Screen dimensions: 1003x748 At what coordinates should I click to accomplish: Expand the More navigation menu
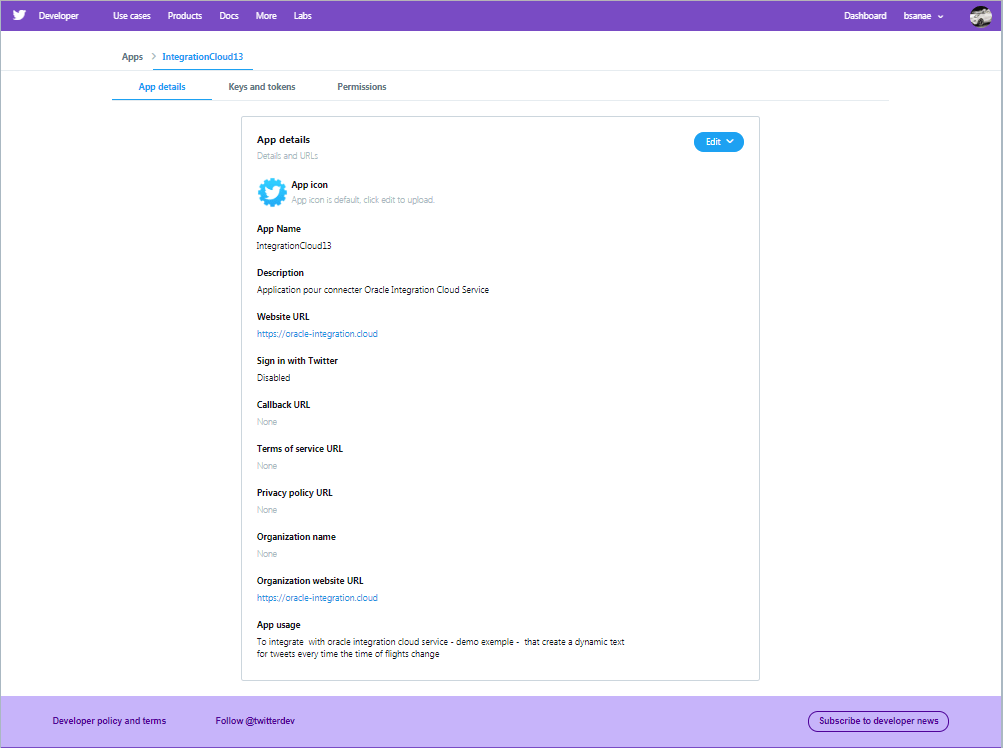265,15
